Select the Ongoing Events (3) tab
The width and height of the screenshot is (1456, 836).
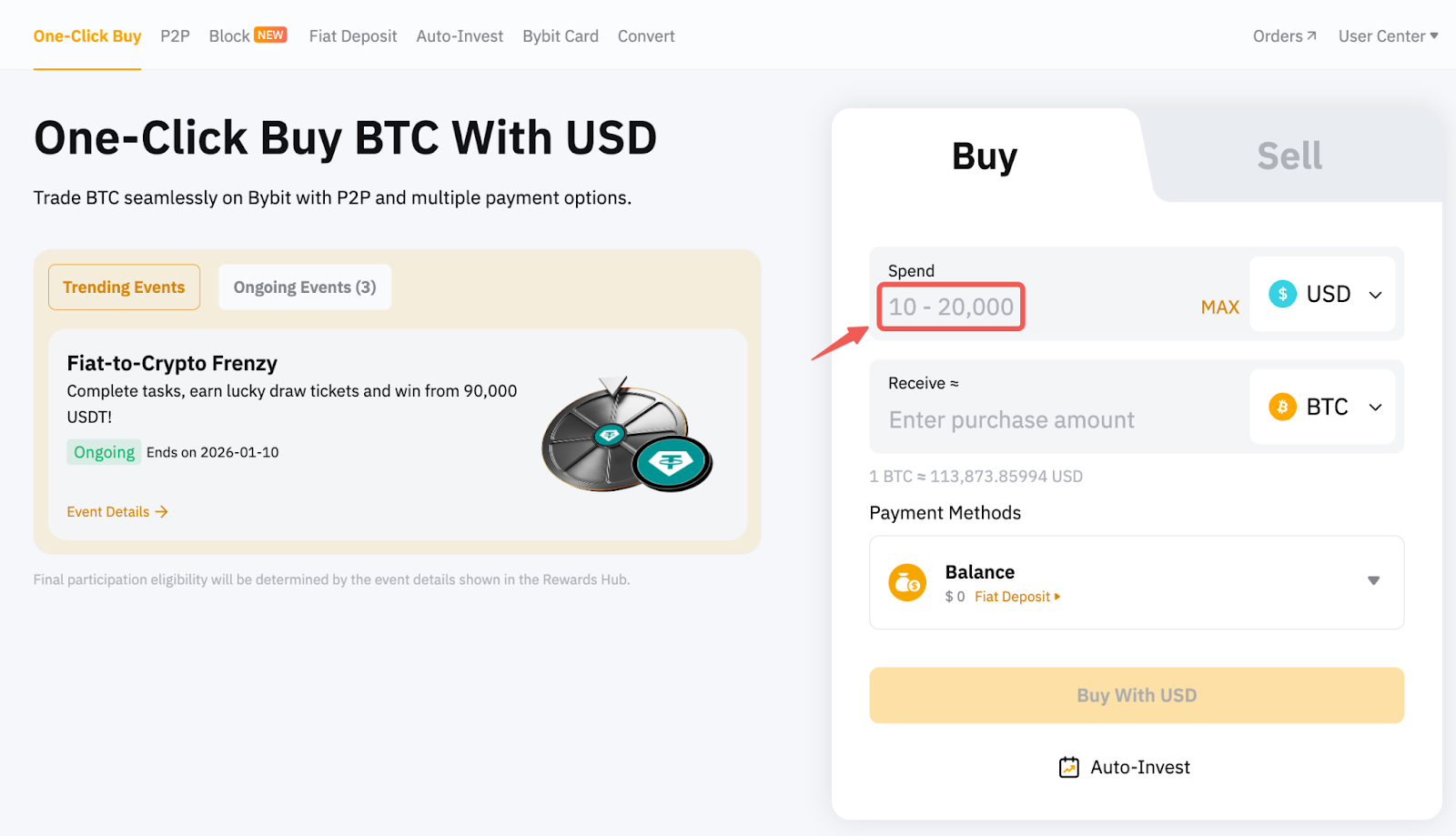305,287
